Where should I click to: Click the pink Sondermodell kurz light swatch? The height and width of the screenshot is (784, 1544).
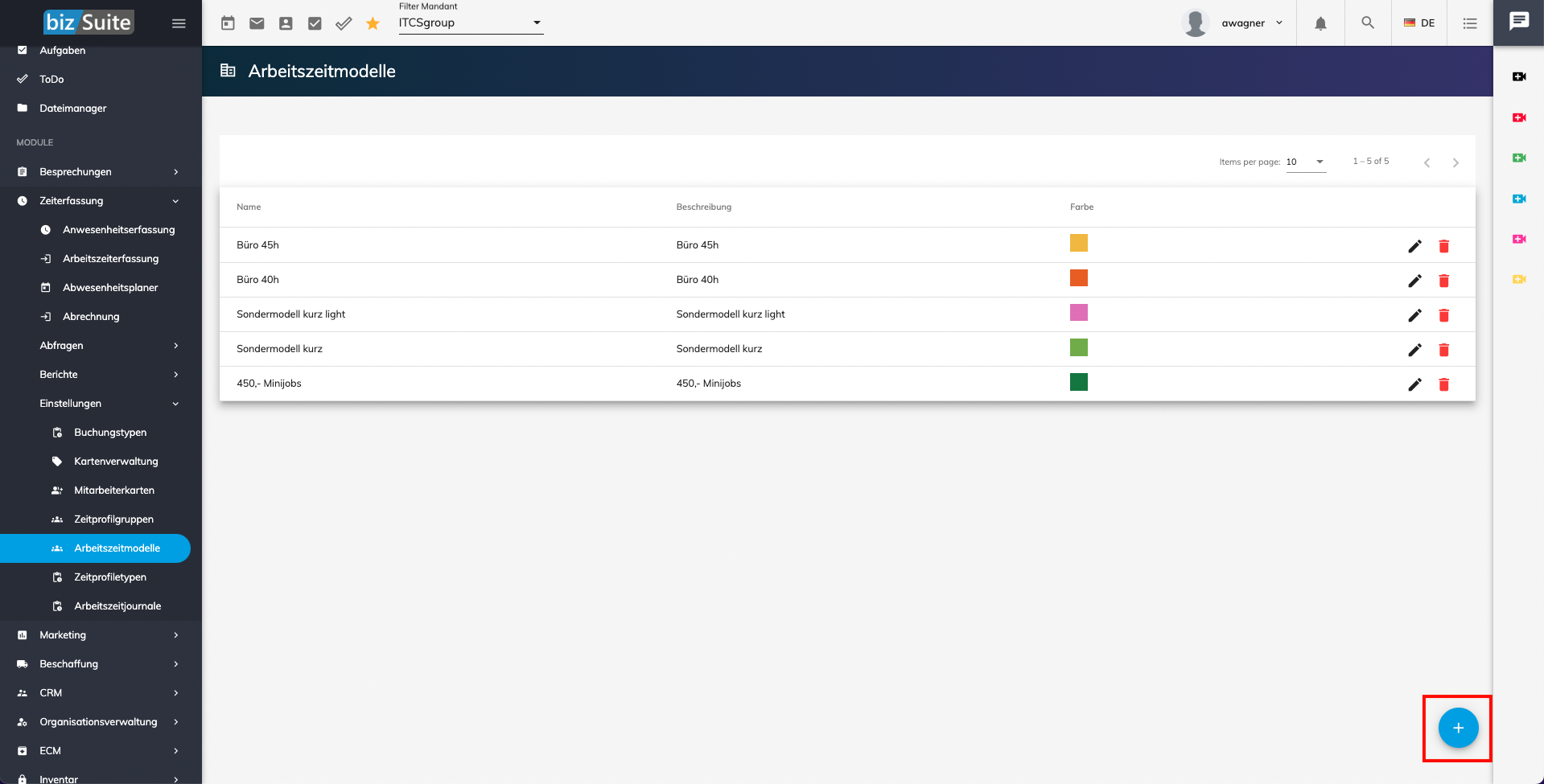click(1078, 313)
